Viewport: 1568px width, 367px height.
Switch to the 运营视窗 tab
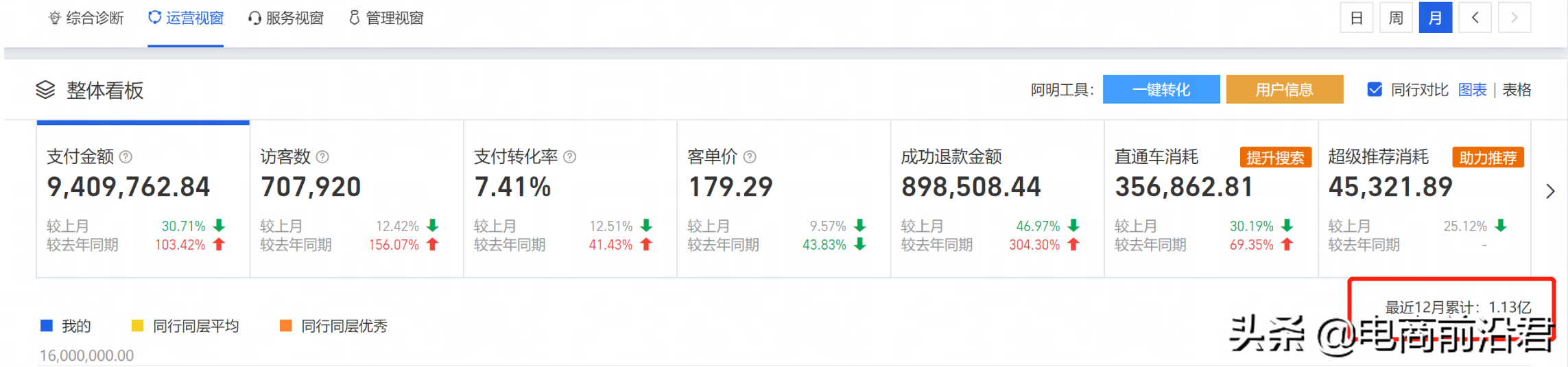point(186,19)
